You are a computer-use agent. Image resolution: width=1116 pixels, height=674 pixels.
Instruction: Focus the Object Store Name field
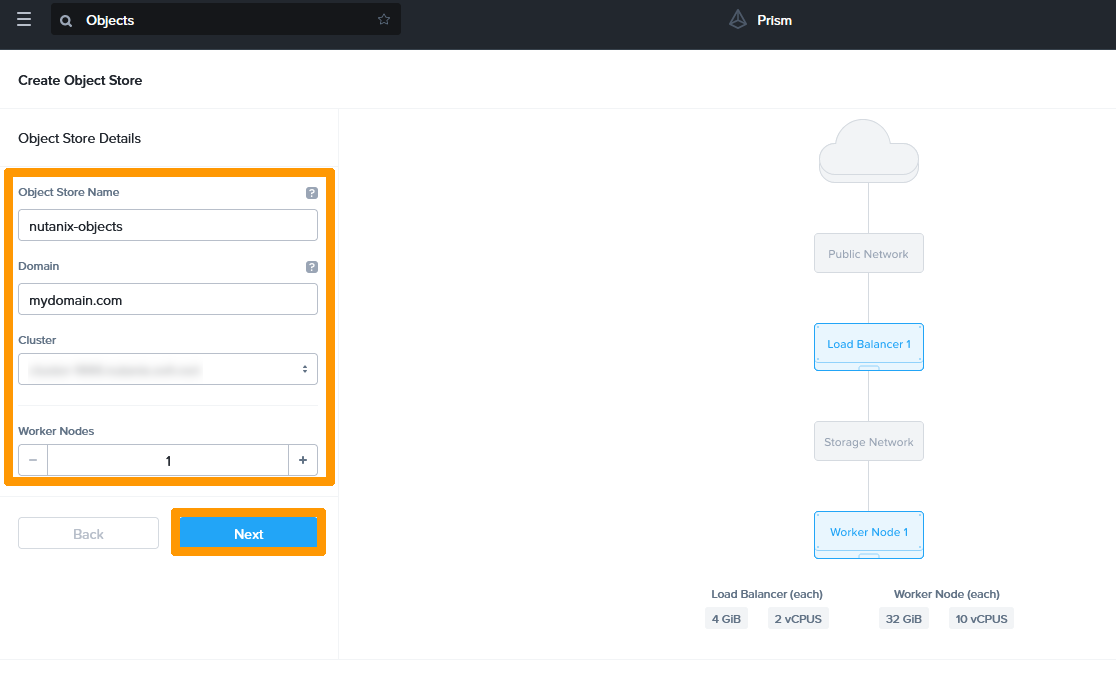pos(168,226)
